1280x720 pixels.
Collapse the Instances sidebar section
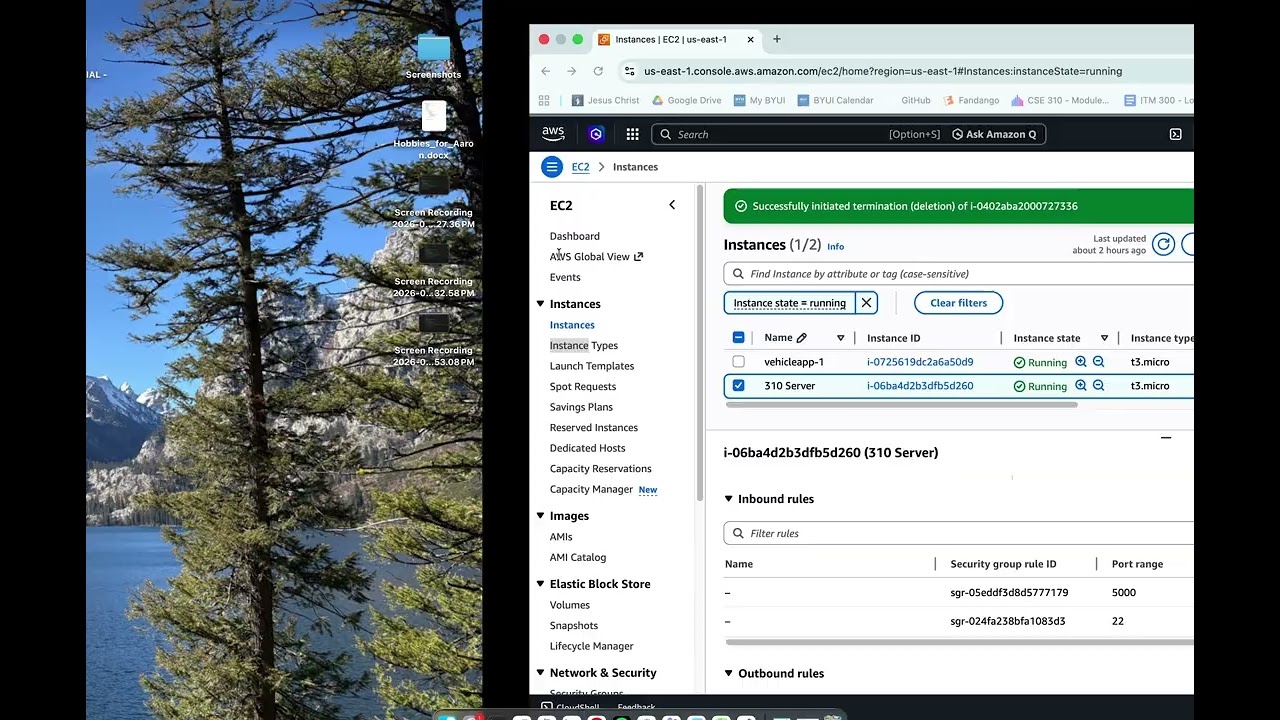click(540, 304)
